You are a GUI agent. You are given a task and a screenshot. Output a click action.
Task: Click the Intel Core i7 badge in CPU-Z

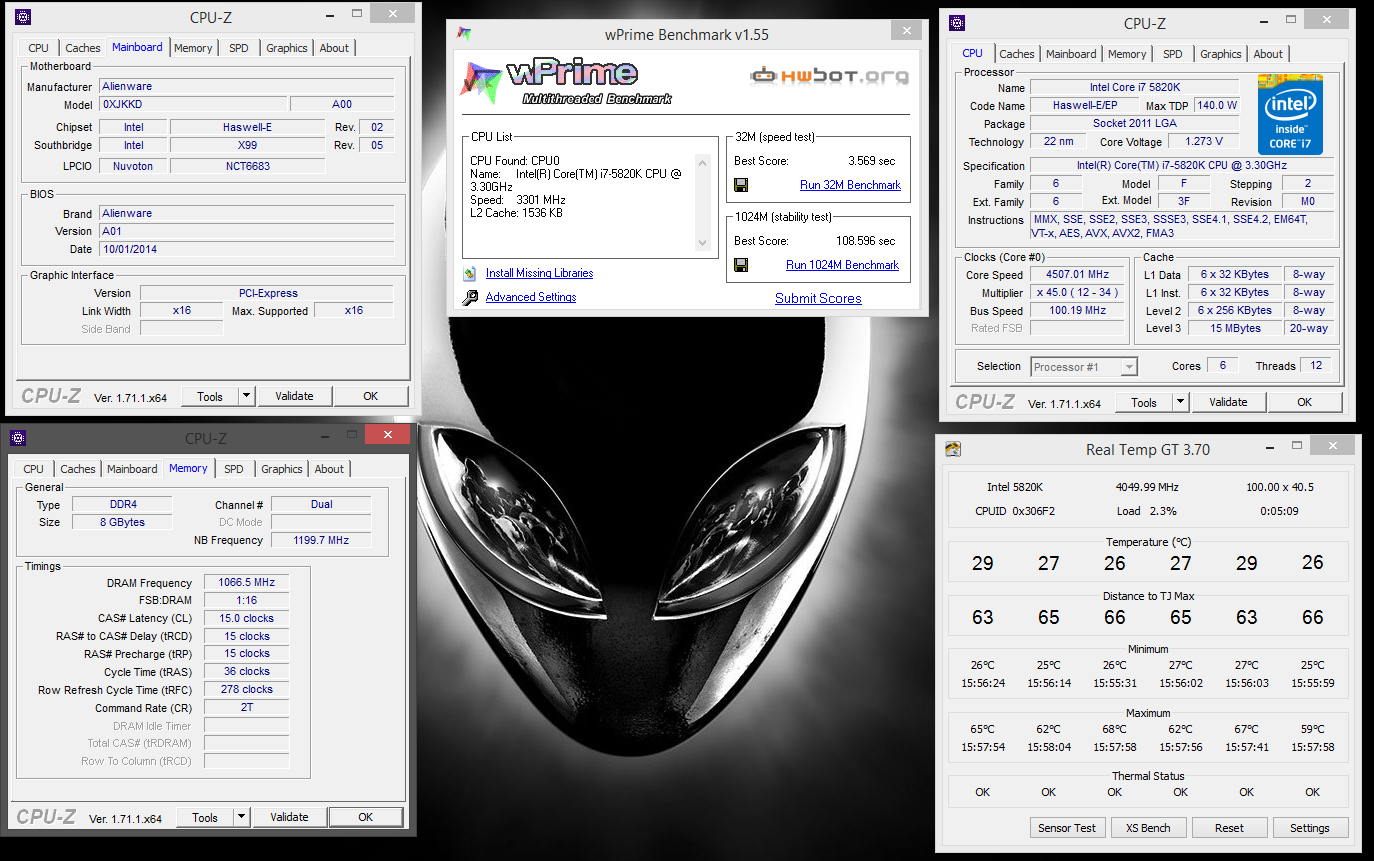tap(1290, 114)
